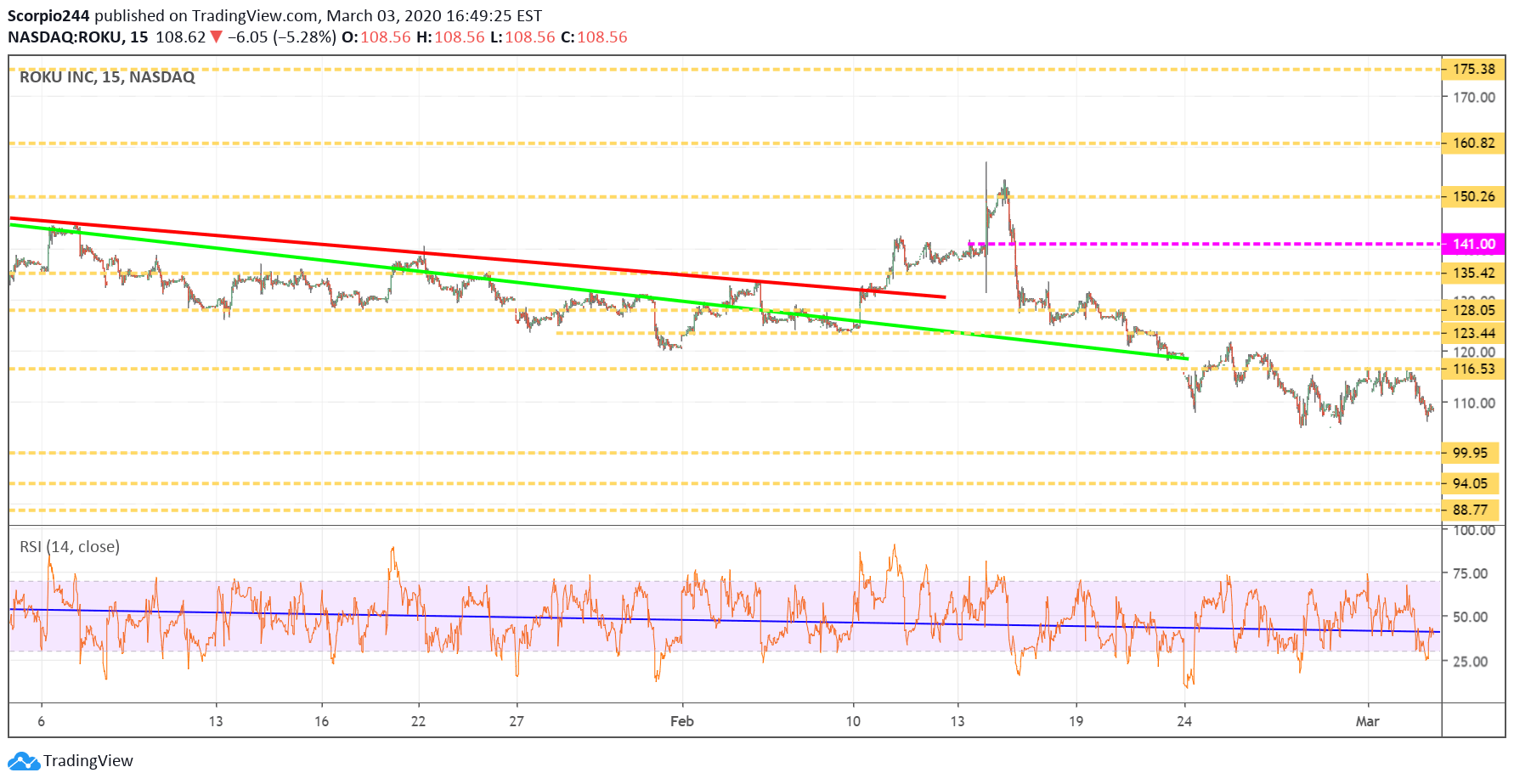The image size is (1514, 784).
Task: Click the NASDAQ:ROKU, 15 symbol header
Action: 78,37
